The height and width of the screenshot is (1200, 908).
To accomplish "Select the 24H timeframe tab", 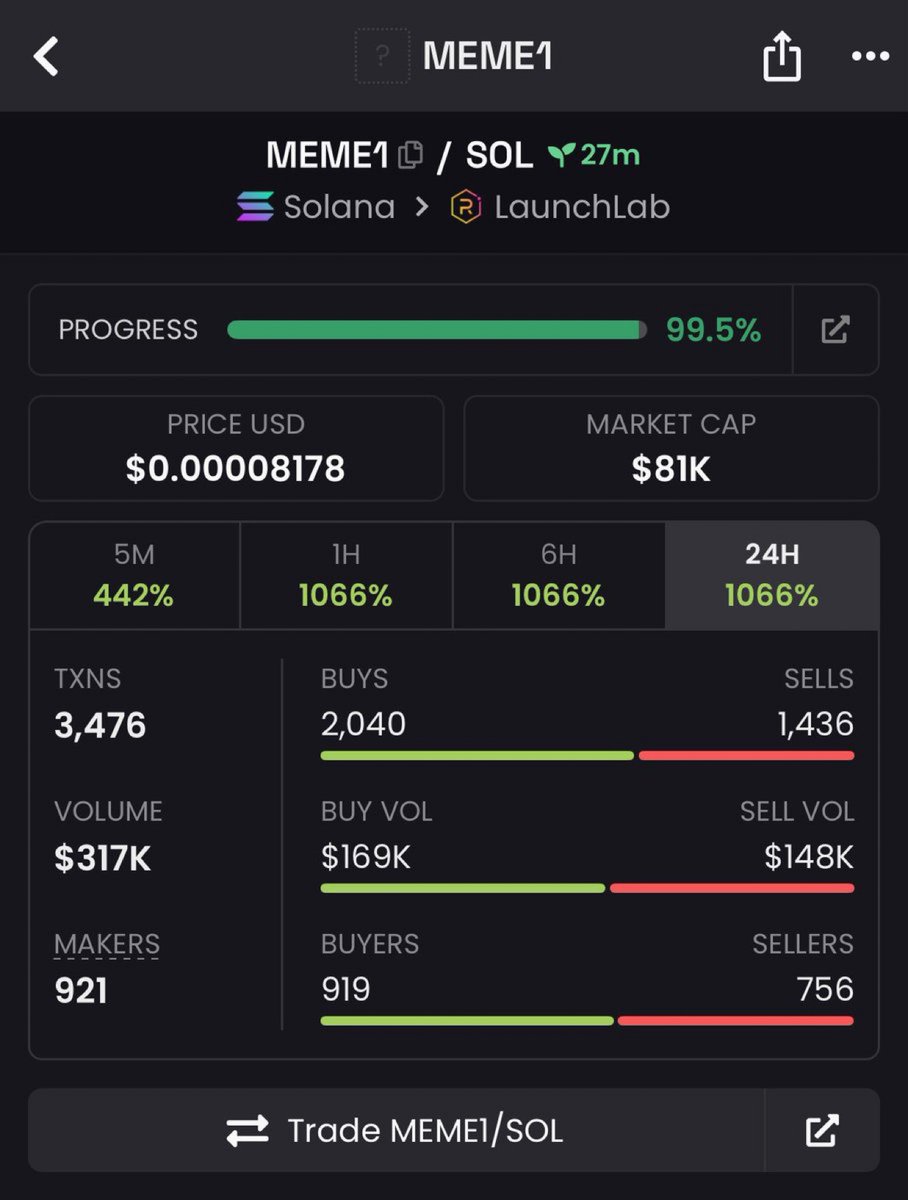I will (x=772, y=576).
